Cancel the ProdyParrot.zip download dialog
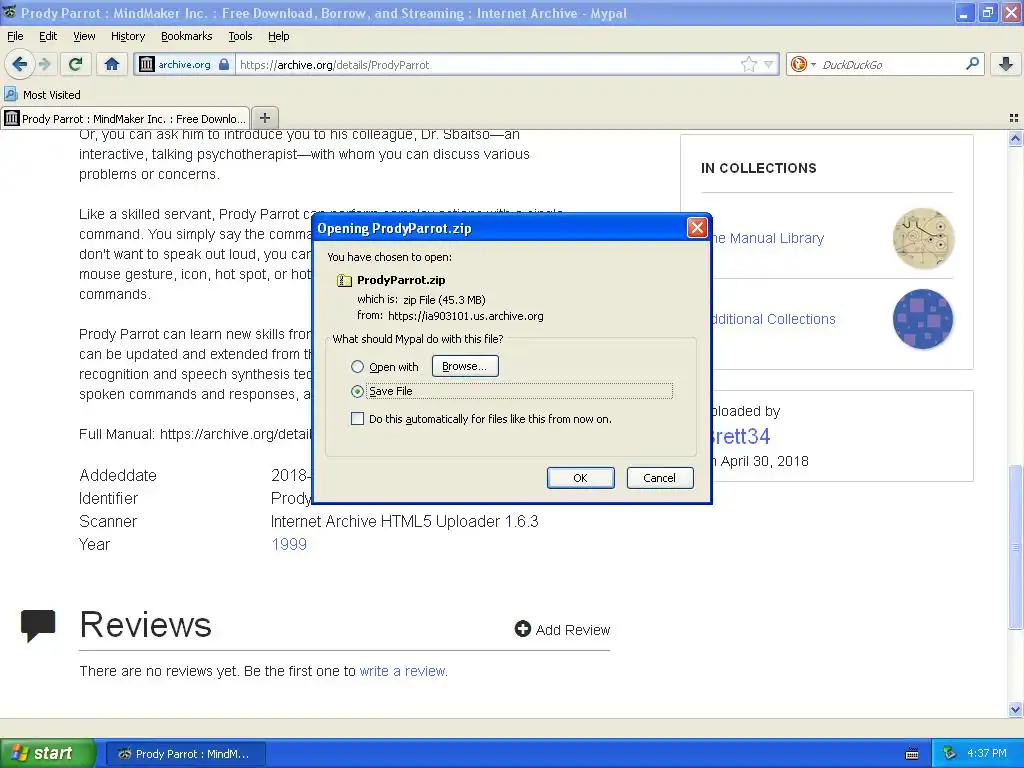The image size is (1024, 768). point(660,477)
